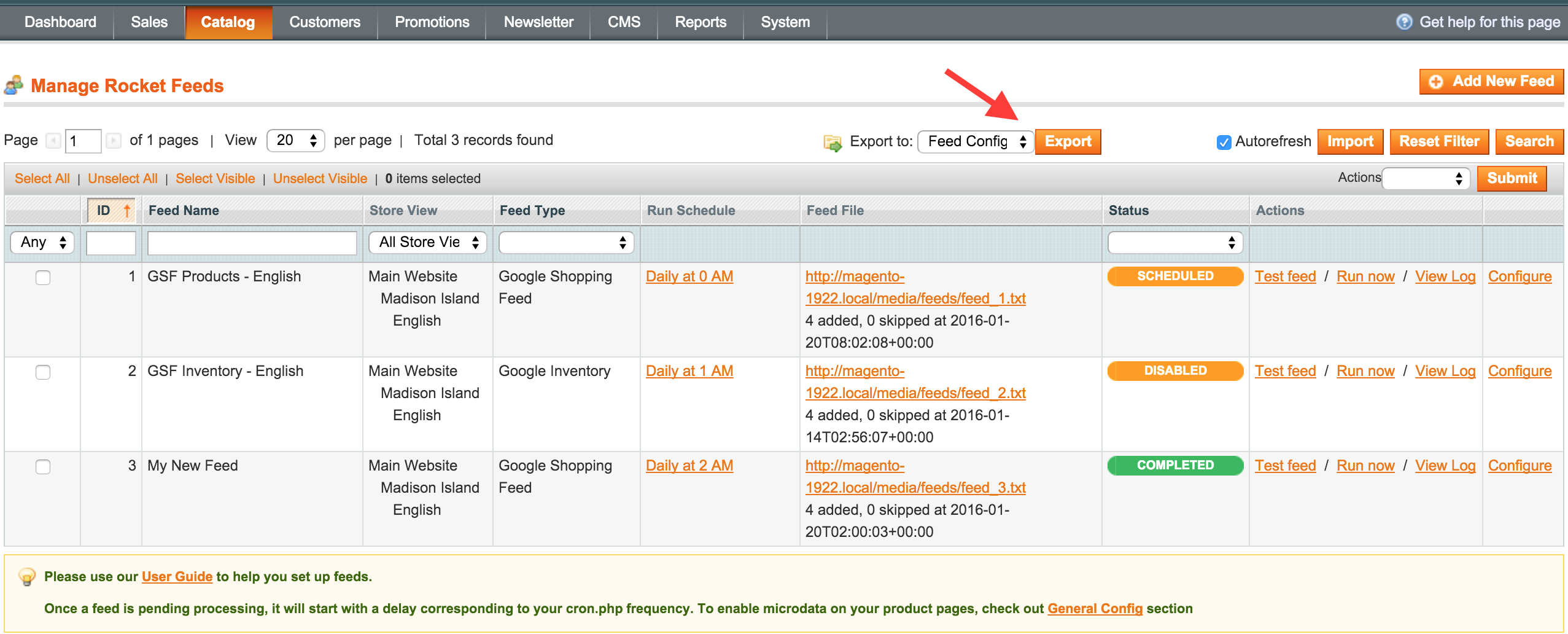Click Run now for My New Feed
This screenshot has height=634, width=1568.
pos(1365,466)
